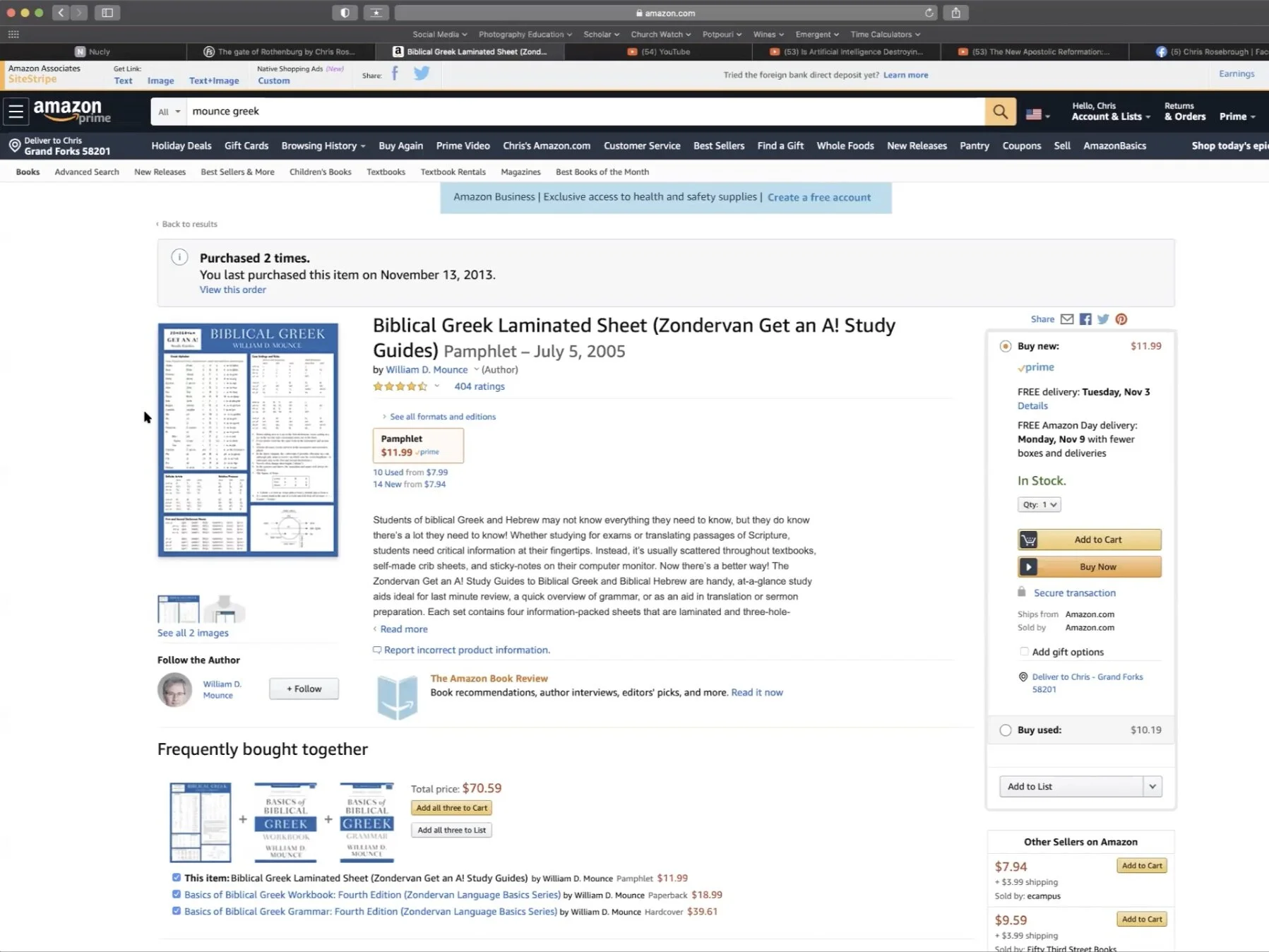Click Facebook icon beside product Share
Screen dimensions: 1269x952
tap(1085, 319)
